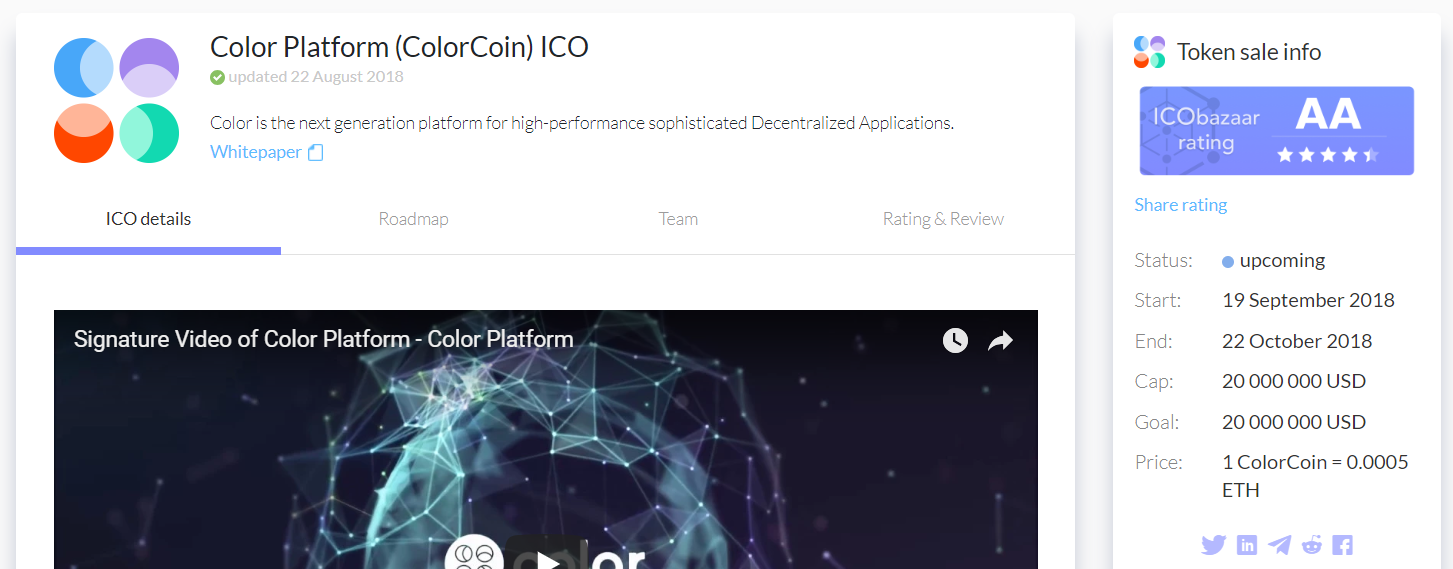This screenshot has width=1453, height=569.
Task: Click the document icon beside Whitepaper
Action: pyautogui.click(x=315, y=153)
